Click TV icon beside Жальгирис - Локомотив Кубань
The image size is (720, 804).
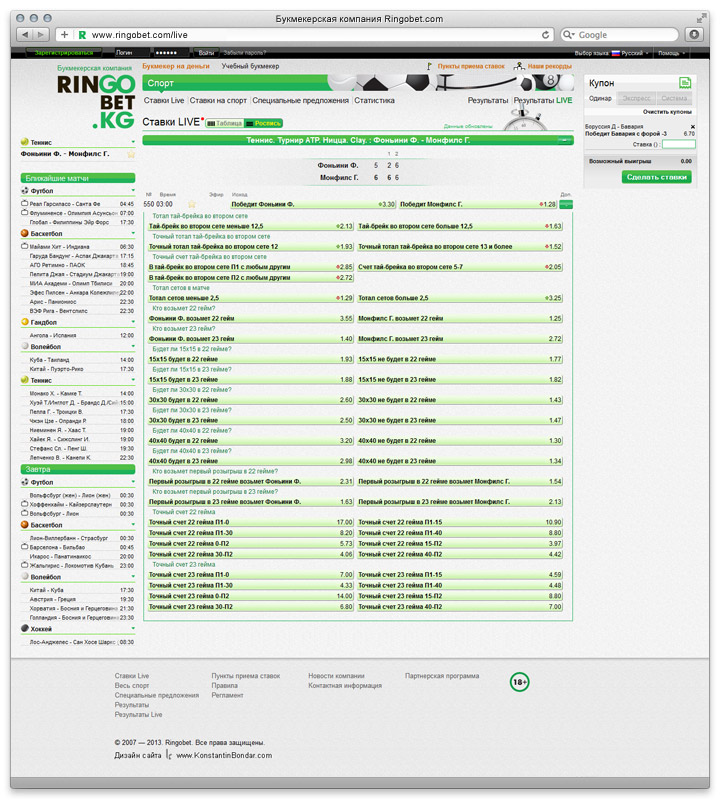[x=24, y=565]
